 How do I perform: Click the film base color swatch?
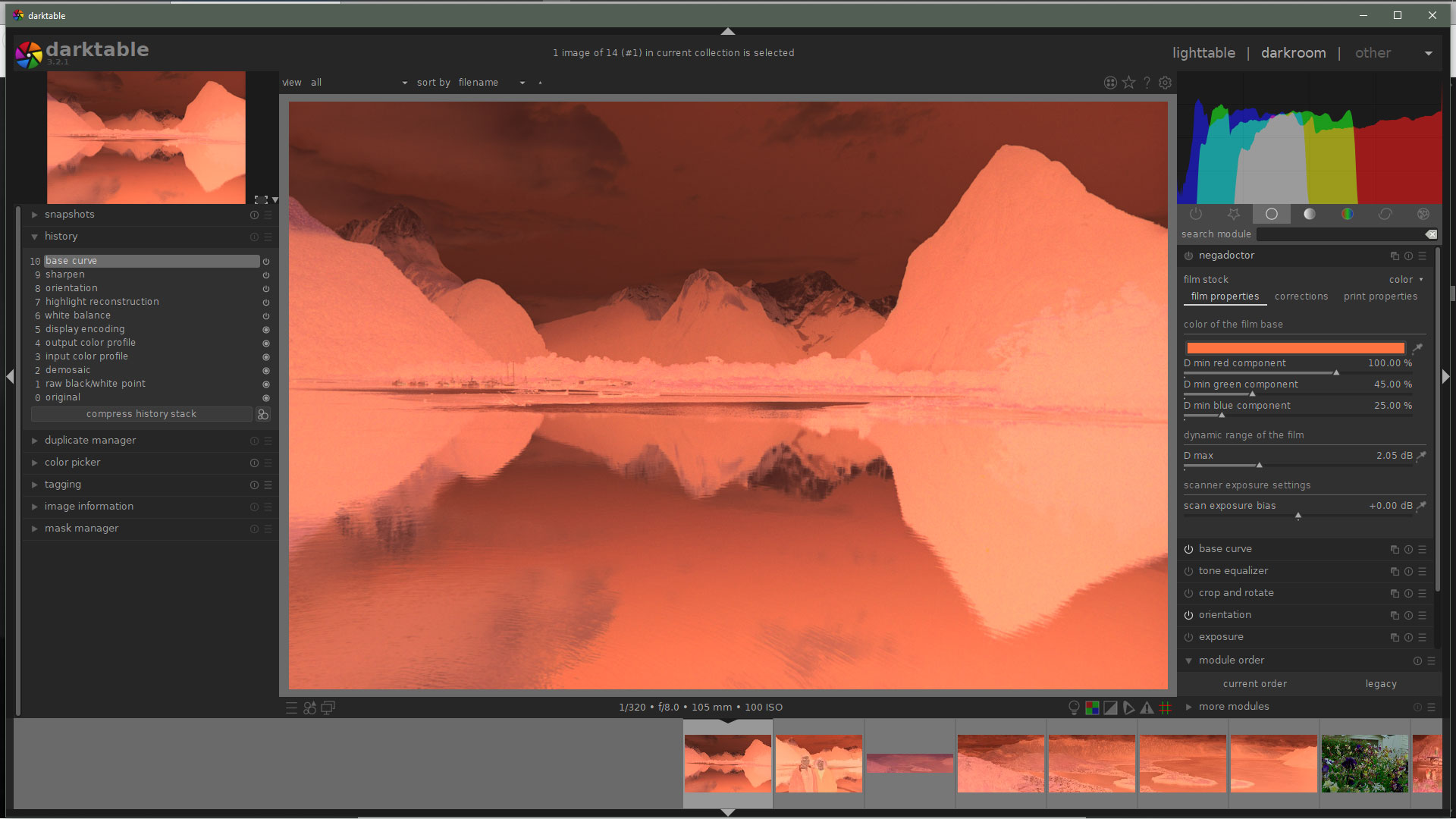click(1295, 348)
